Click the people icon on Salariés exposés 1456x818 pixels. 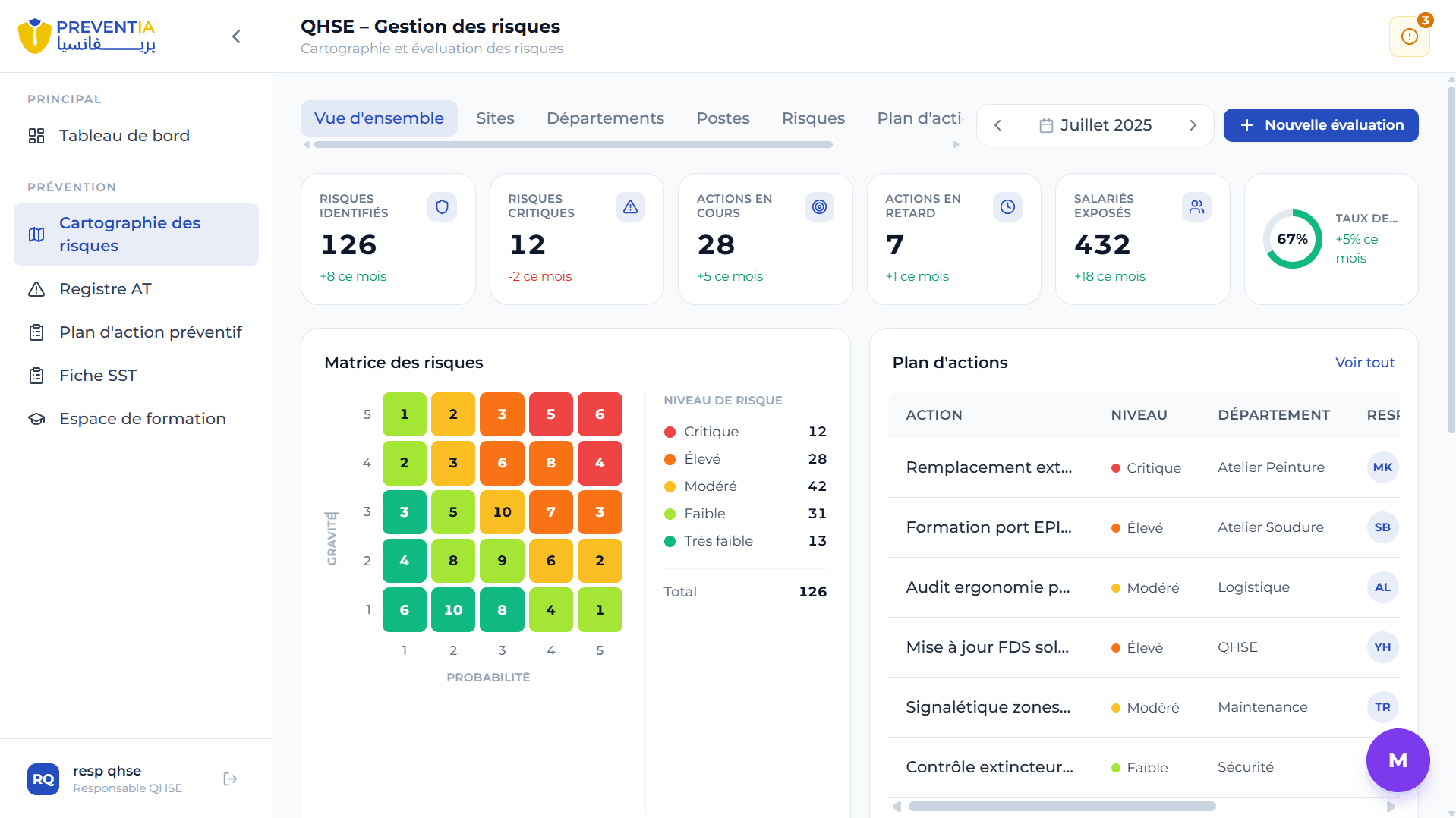coord(1196,206)
